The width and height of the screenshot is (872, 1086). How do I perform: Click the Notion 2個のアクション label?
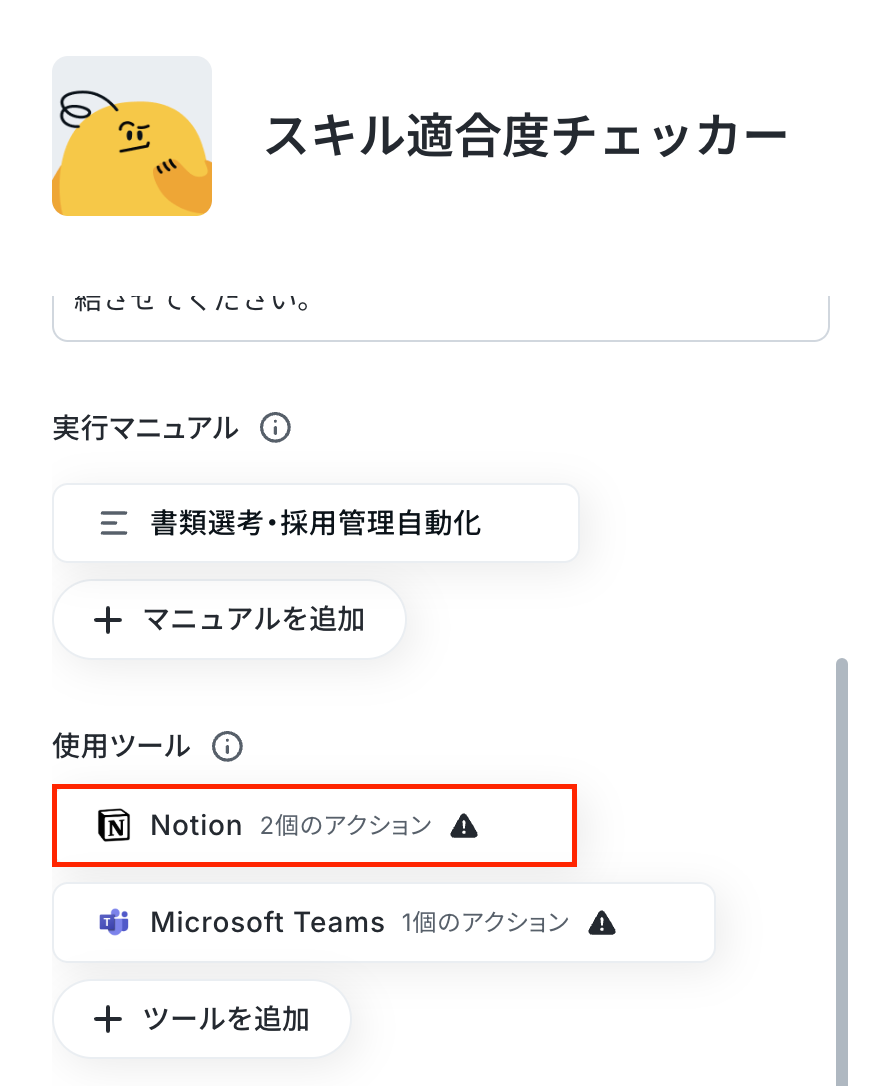click(x=346, y=826)
